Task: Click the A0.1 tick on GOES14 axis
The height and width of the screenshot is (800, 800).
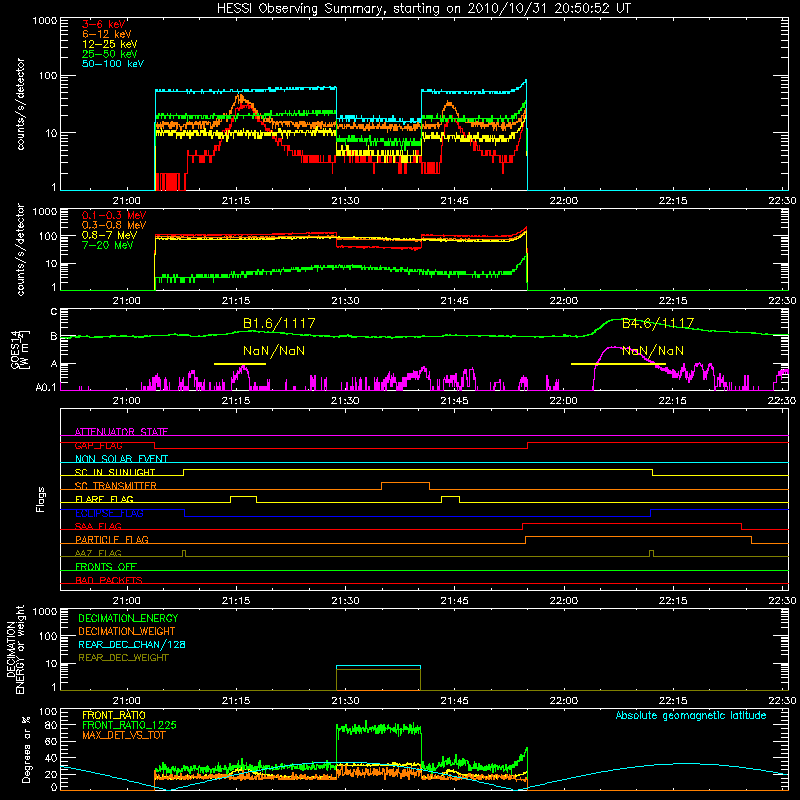Action: click(x=46, y=388)
